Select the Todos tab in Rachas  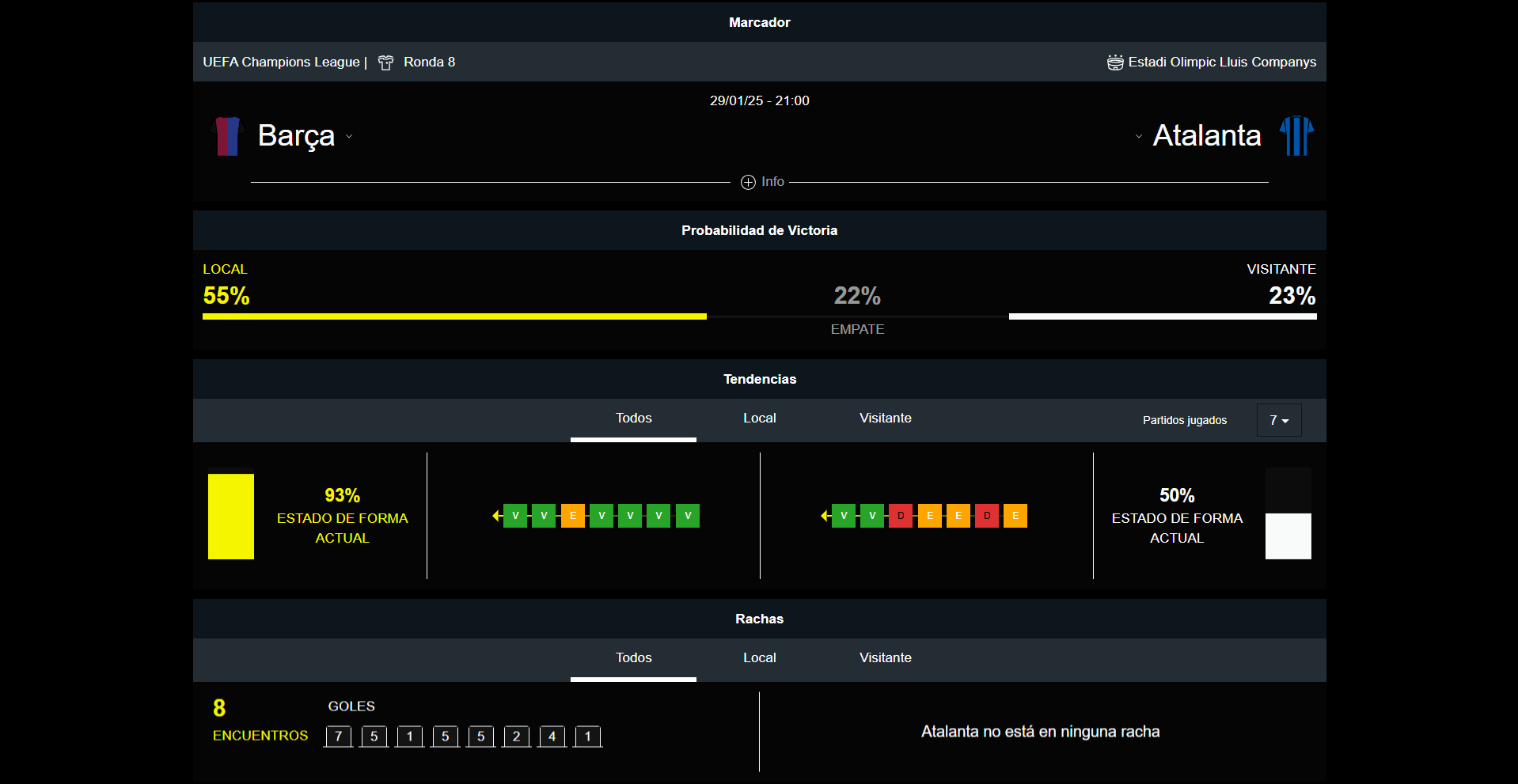633,658
